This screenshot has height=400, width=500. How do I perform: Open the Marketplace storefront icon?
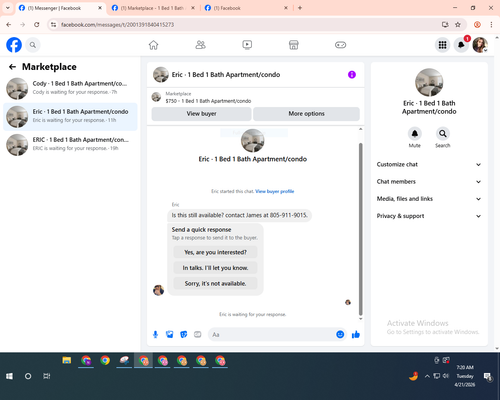coord(294,45)
